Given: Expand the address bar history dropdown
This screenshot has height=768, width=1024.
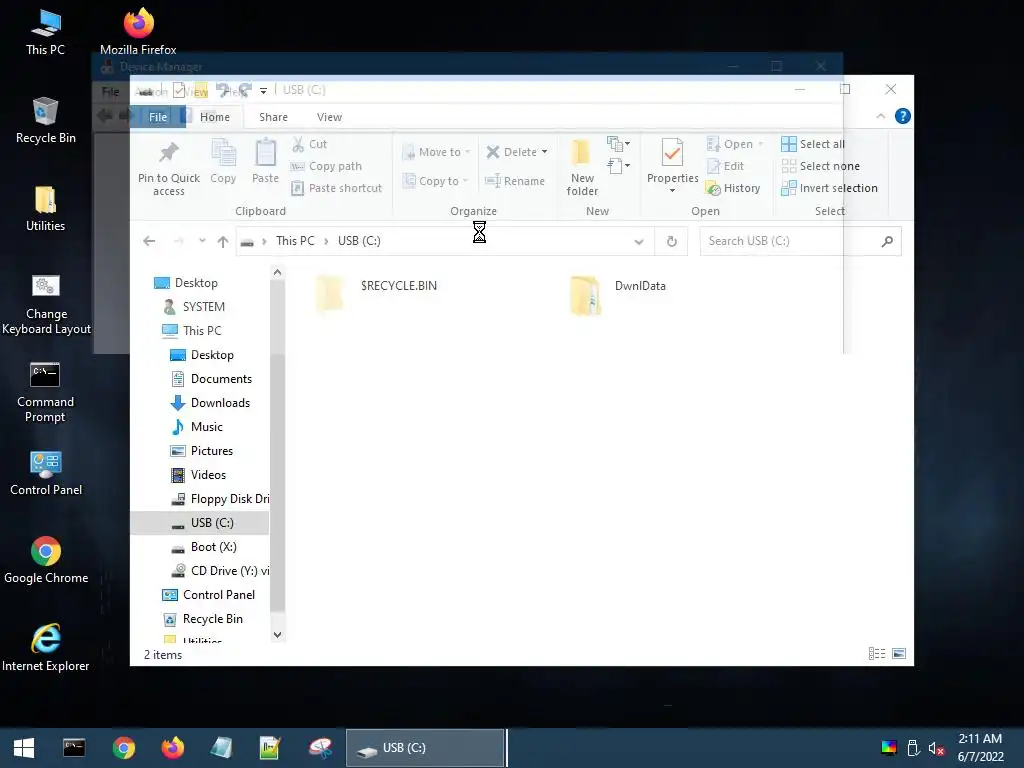Looking at the screenshot, I should pos(639,242).
